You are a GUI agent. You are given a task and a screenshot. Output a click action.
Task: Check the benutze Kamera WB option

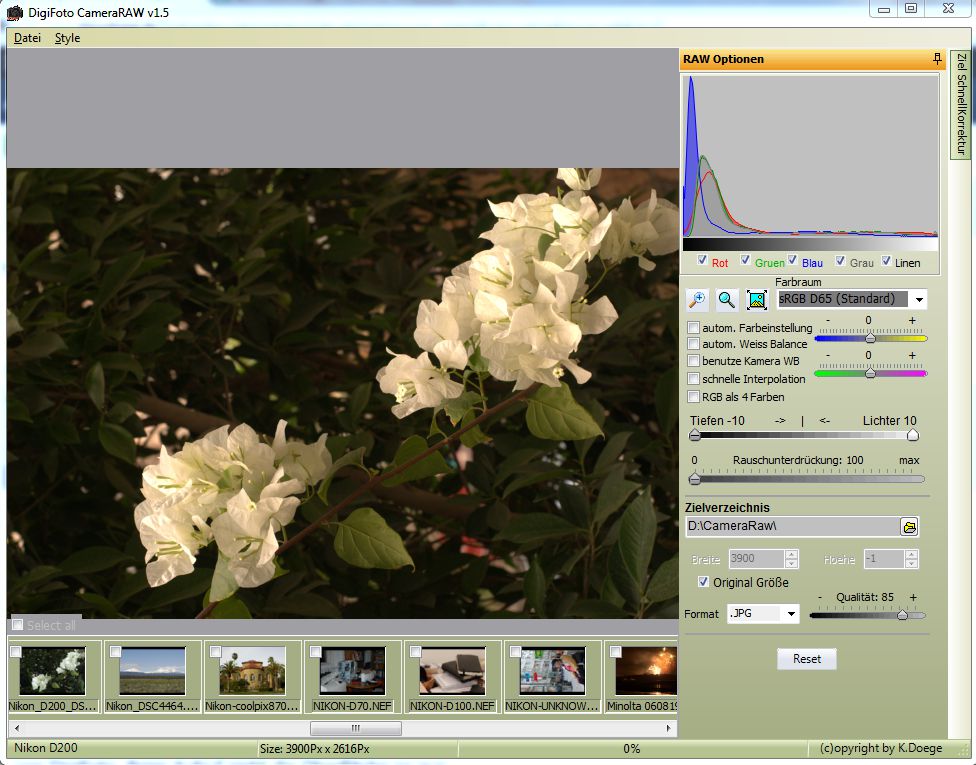coord(694,361)
